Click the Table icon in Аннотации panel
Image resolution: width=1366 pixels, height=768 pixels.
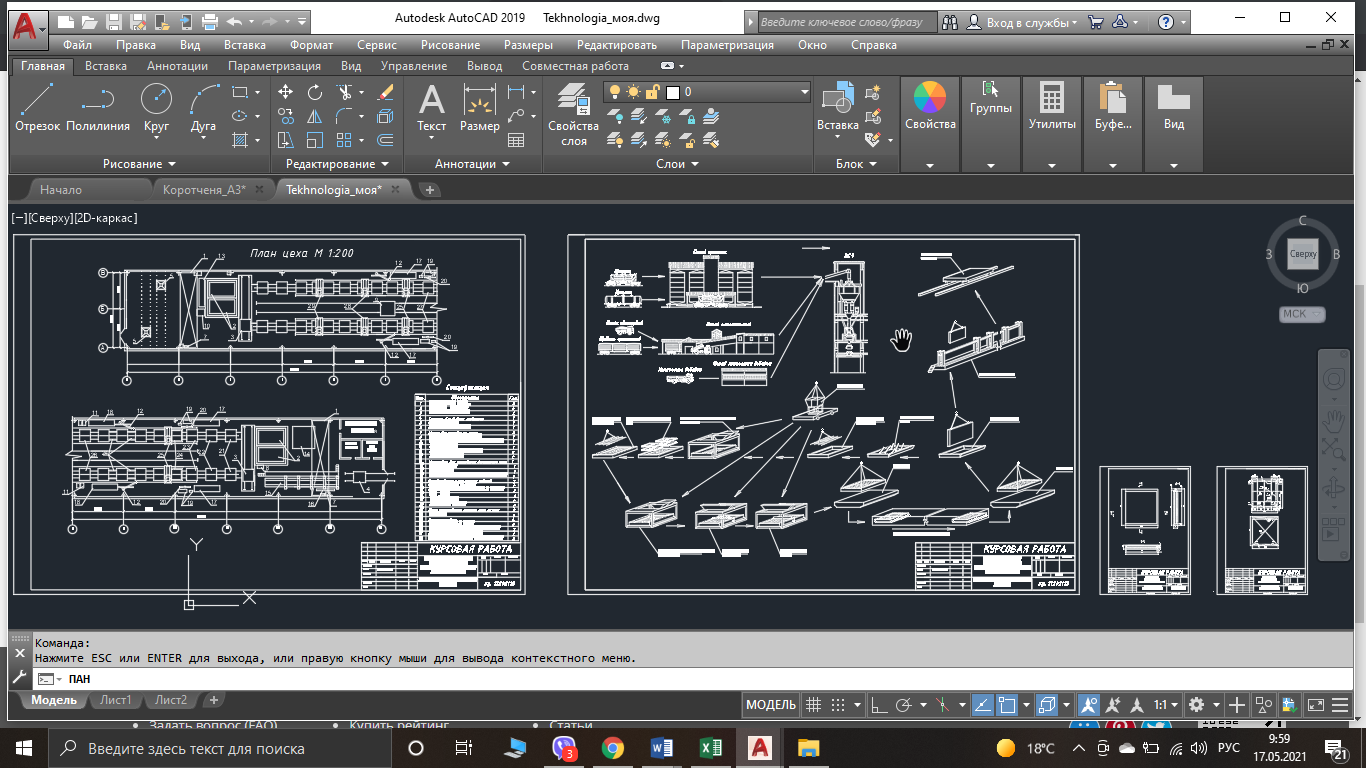(516, 140)
